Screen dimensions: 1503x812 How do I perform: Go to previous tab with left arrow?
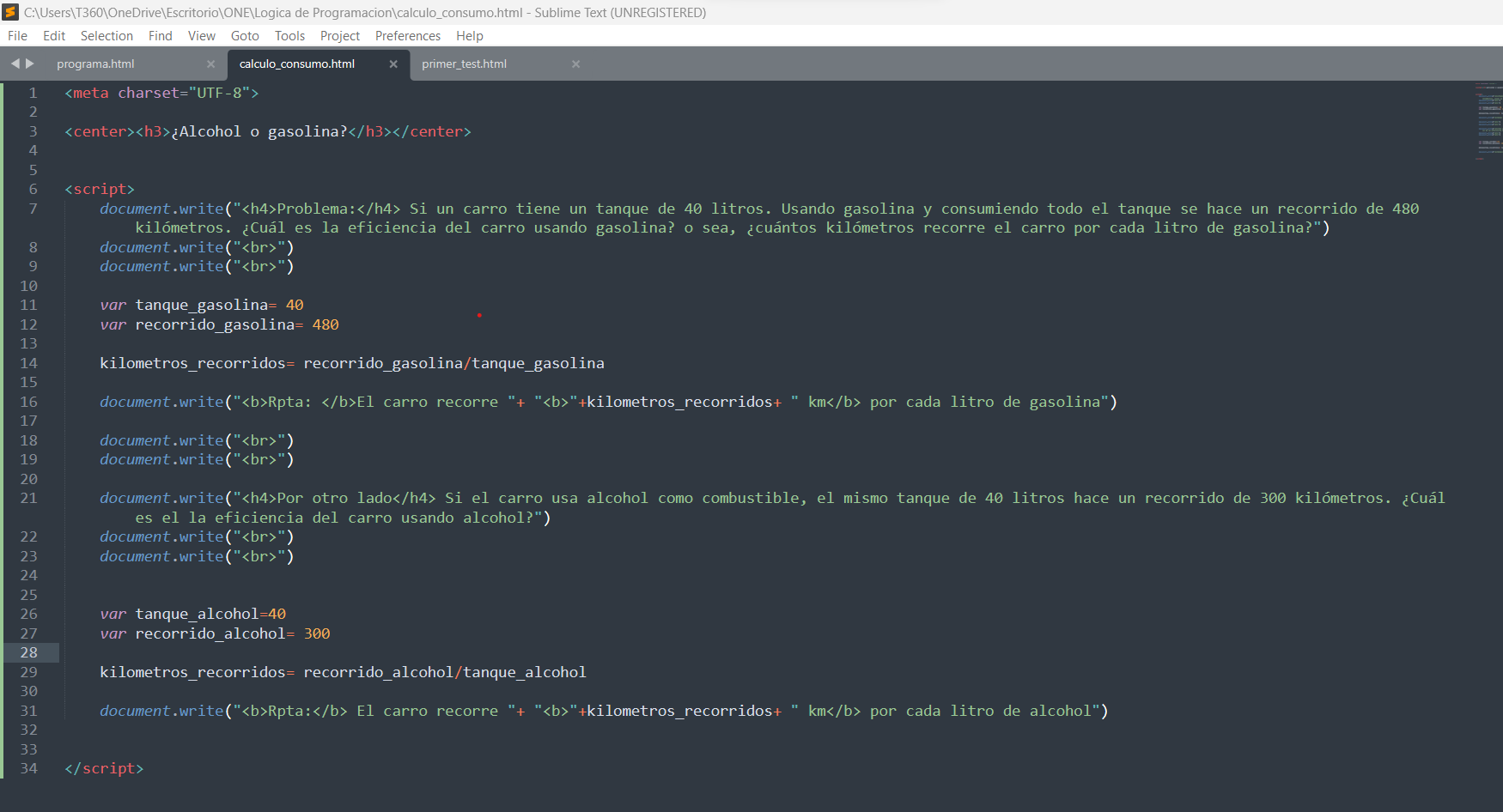point(15,64)
